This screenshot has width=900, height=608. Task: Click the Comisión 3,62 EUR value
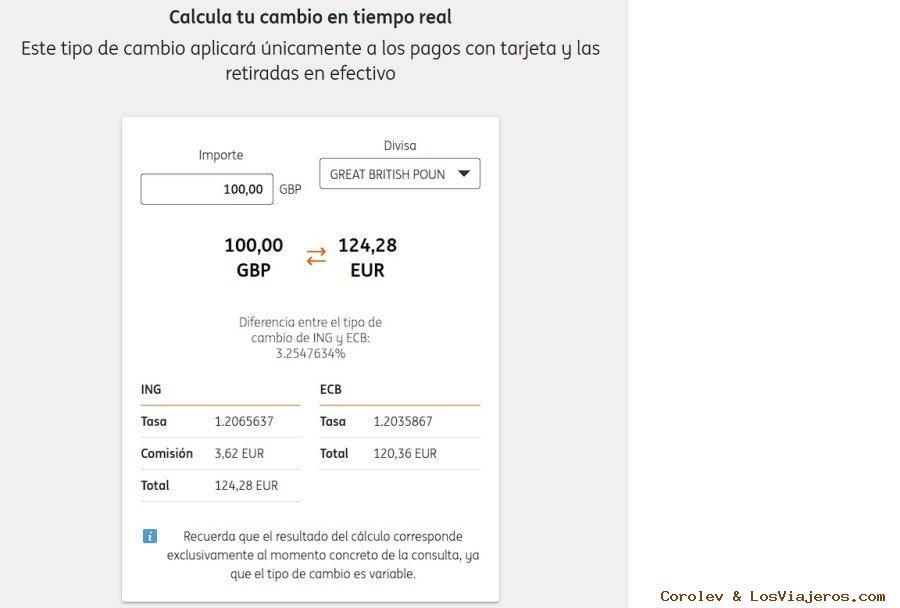click(x=239, y=453)
